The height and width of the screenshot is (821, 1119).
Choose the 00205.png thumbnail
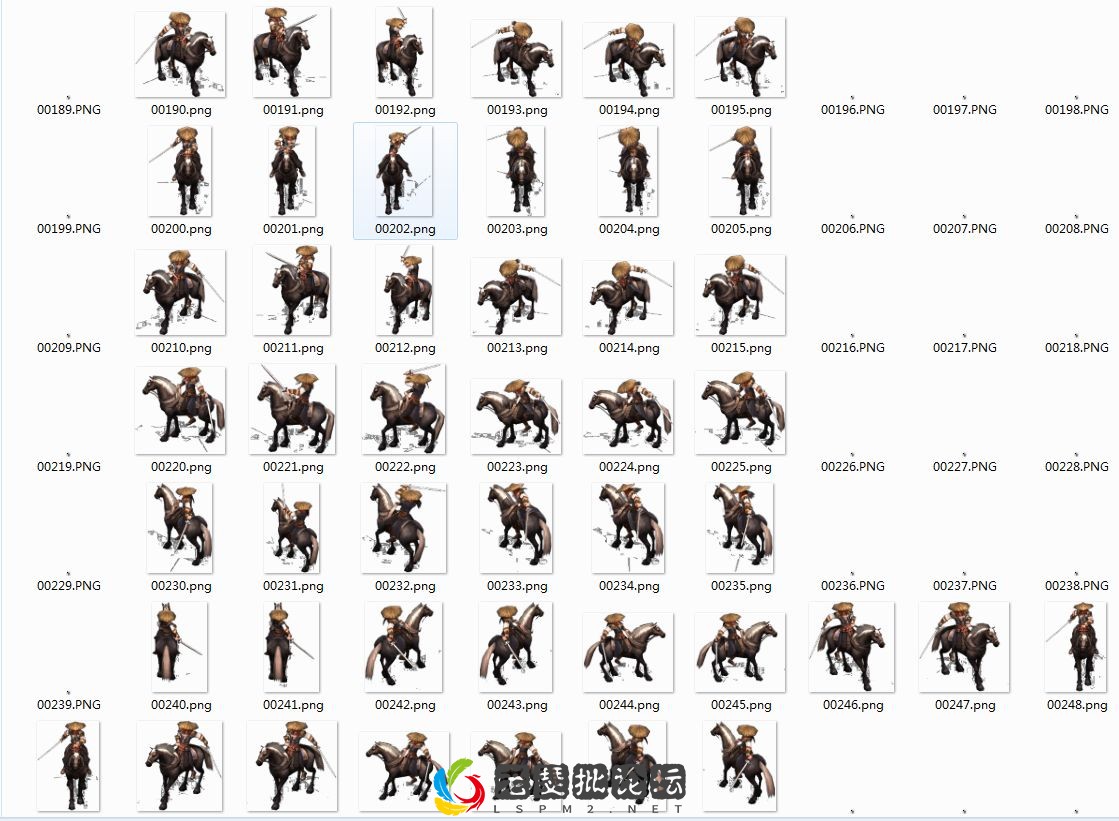tap(740, 171)
